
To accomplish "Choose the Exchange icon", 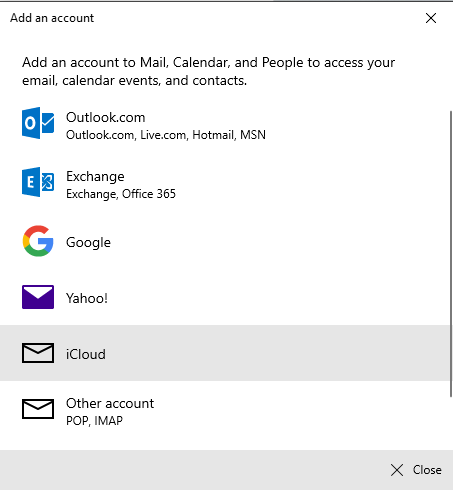I will coord(38,182).
